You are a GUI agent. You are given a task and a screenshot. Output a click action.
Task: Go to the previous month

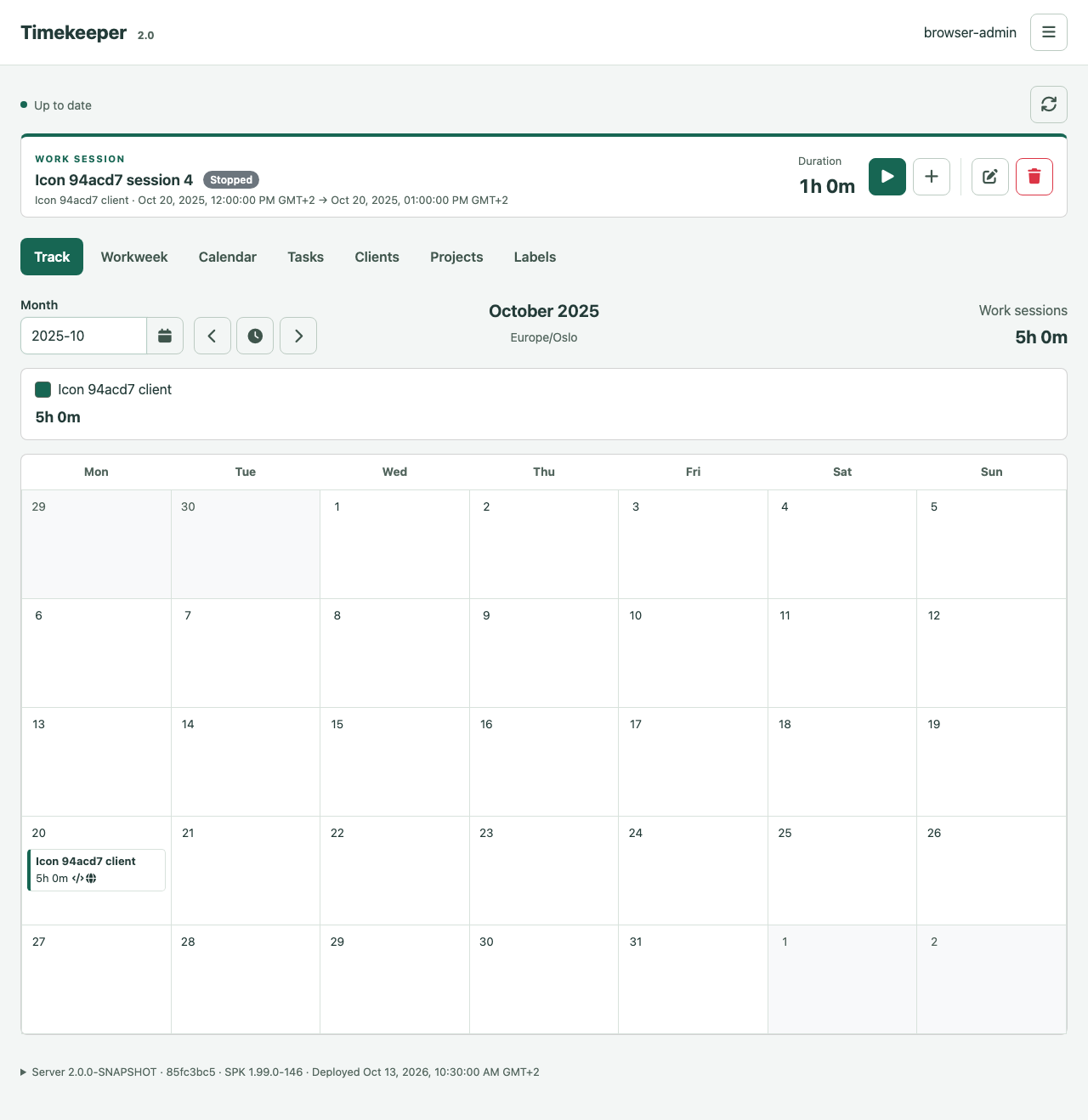(x=212, y=336)
